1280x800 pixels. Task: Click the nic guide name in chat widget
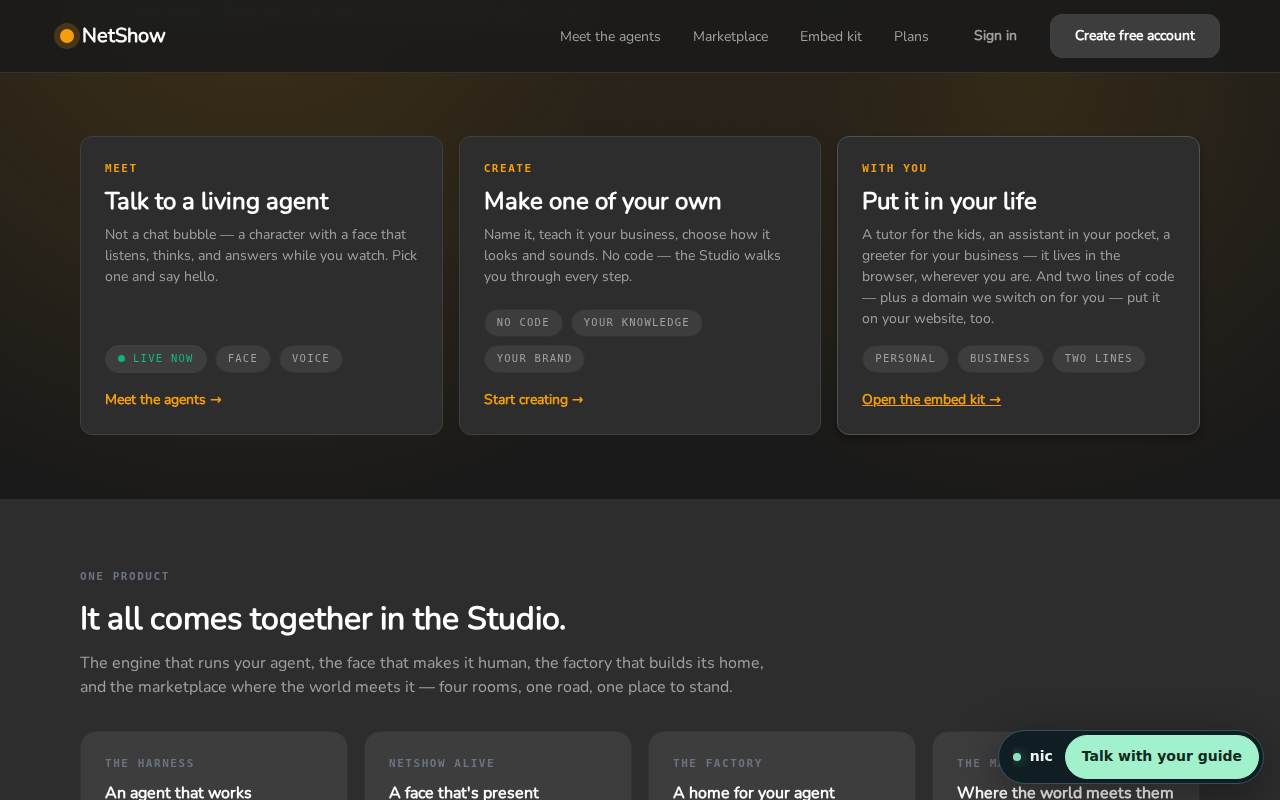tap(1041, 756)
